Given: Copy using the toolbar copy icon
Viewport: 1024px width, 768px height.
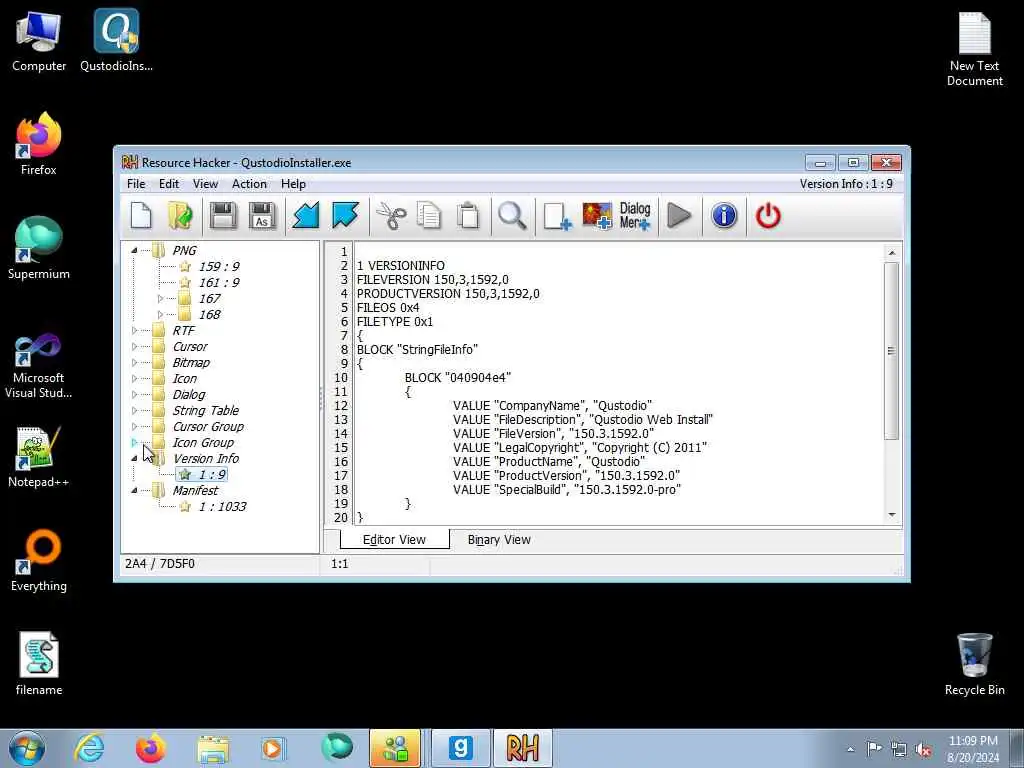Looking at the screenshot, I should point(429,216).
